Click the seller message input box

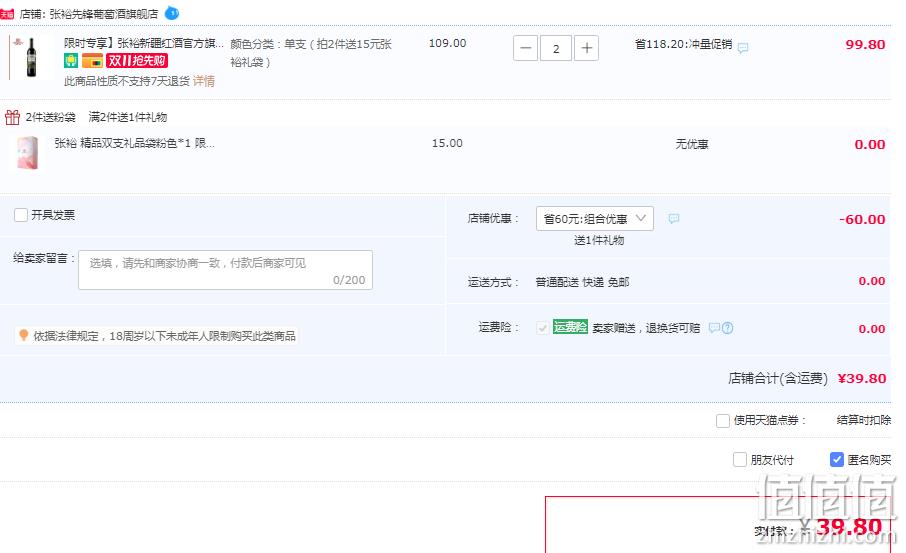coord(225,270)
